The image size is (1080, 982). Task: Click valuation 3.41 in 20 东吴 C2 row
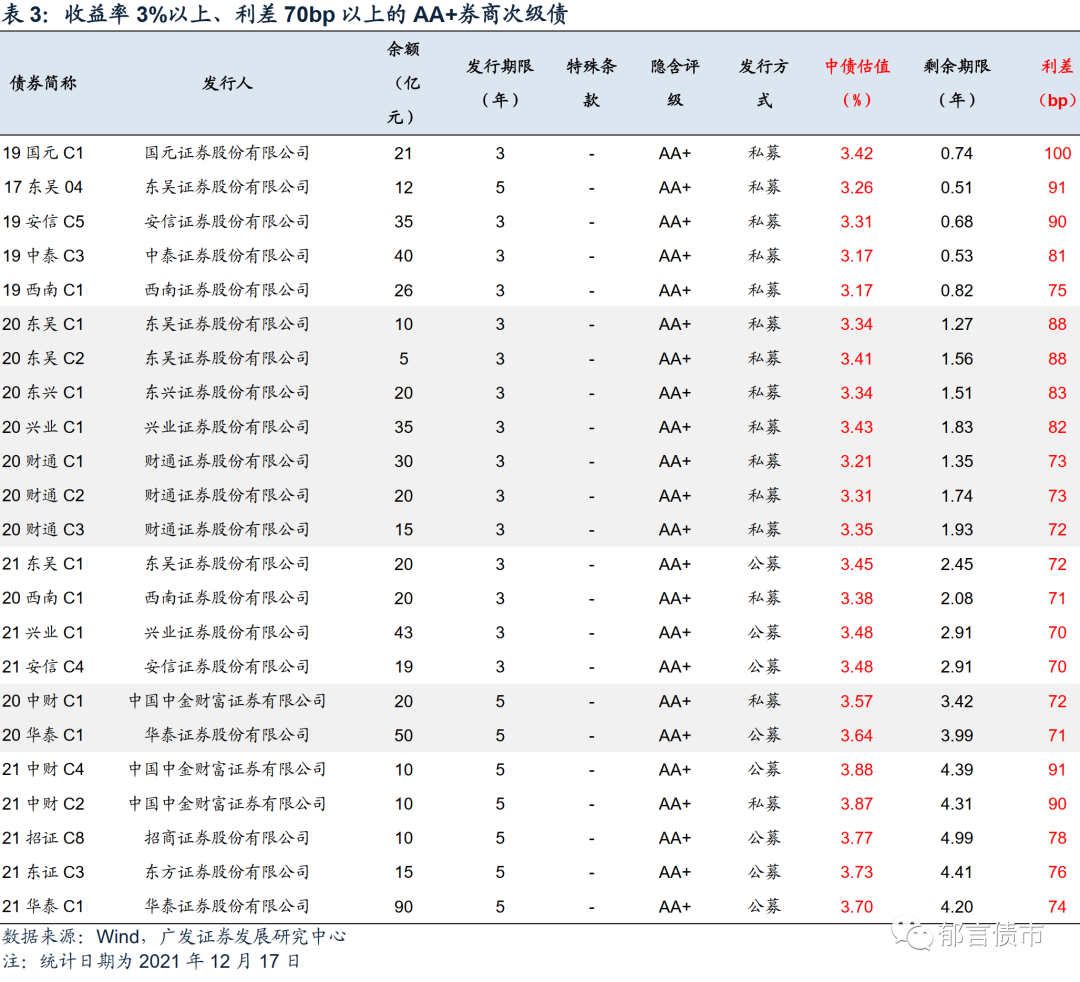click(856, 359)
